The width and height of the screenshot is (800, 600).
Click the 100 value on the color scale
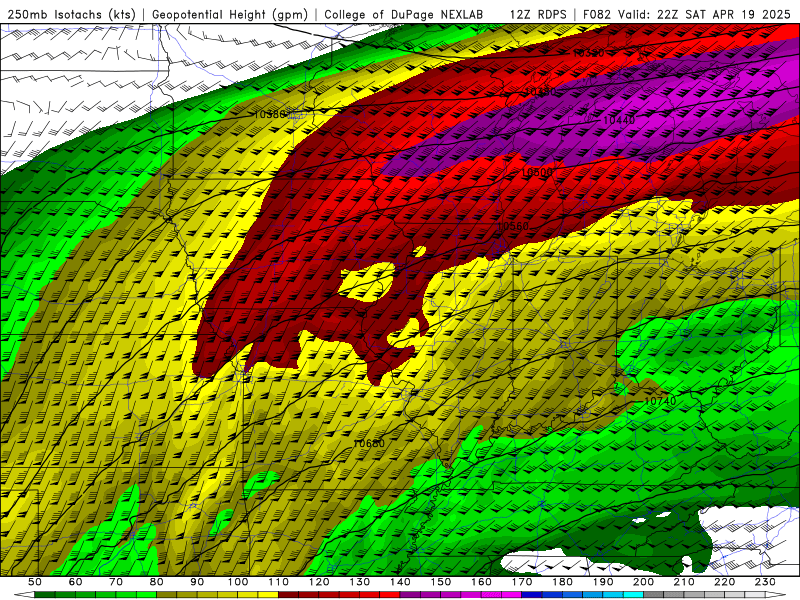click(x=238, y=582)
